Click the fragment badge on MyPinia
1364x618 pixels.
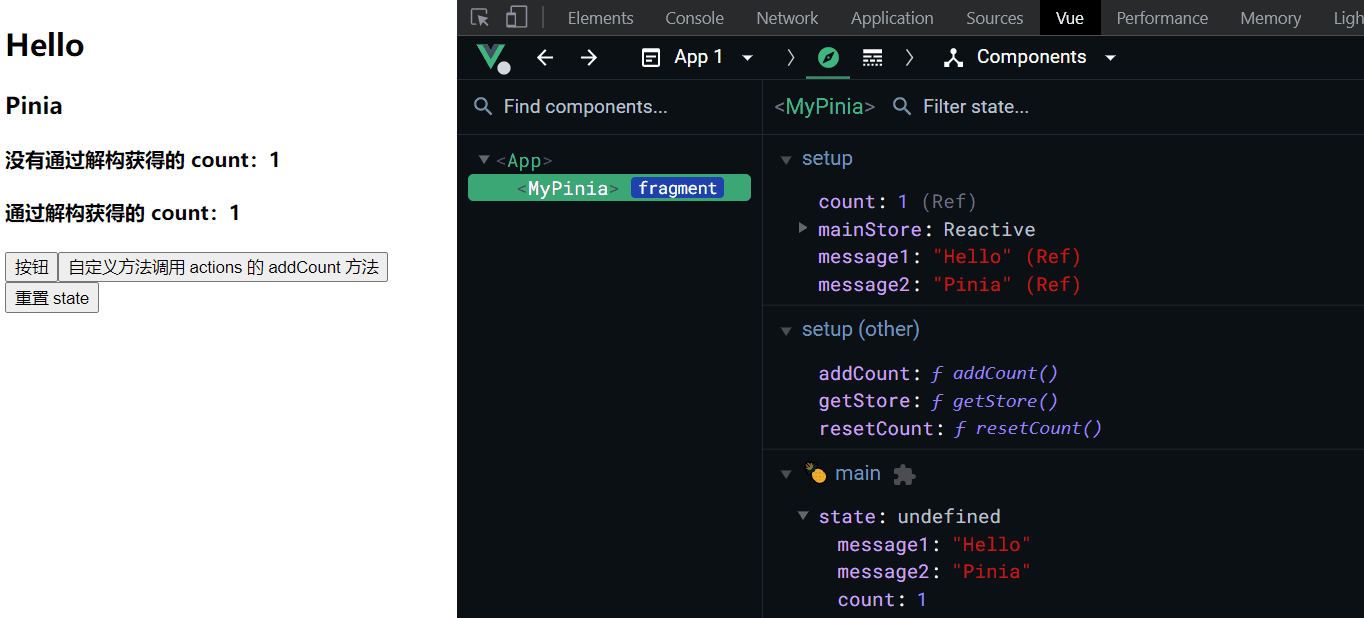tap(677, 188)
